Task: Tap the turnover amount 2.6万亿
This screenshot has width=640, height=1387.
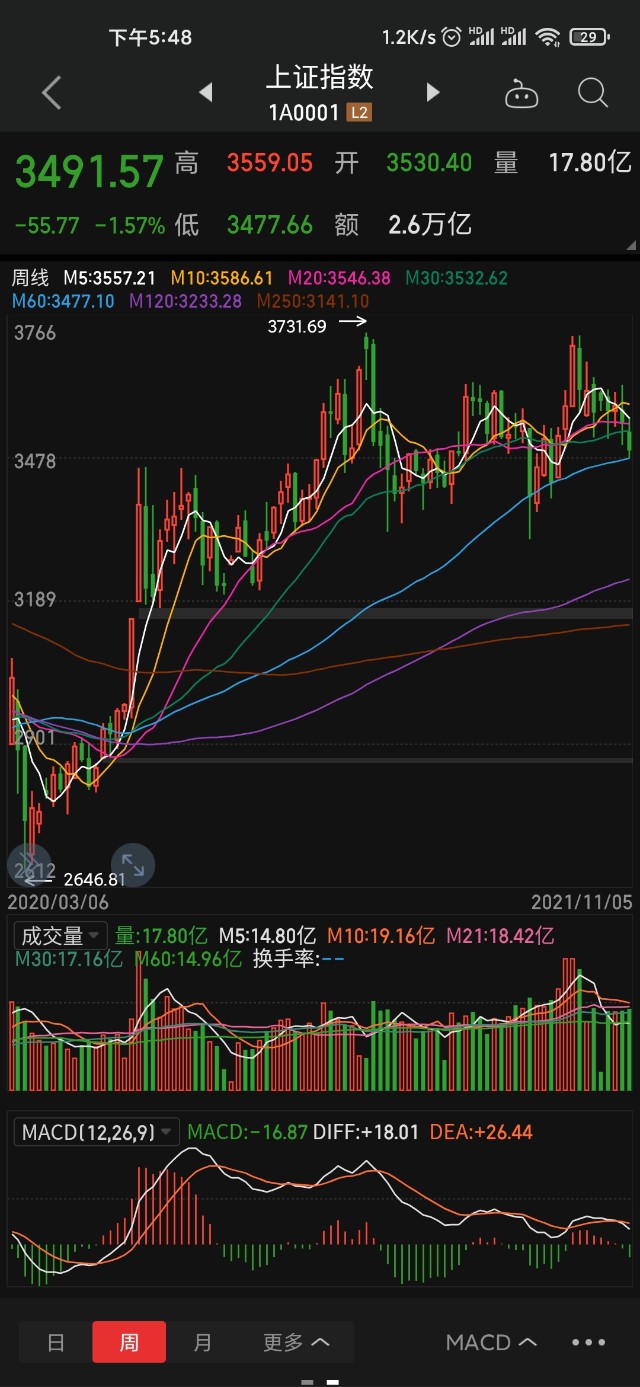Action: pos(430,224)
